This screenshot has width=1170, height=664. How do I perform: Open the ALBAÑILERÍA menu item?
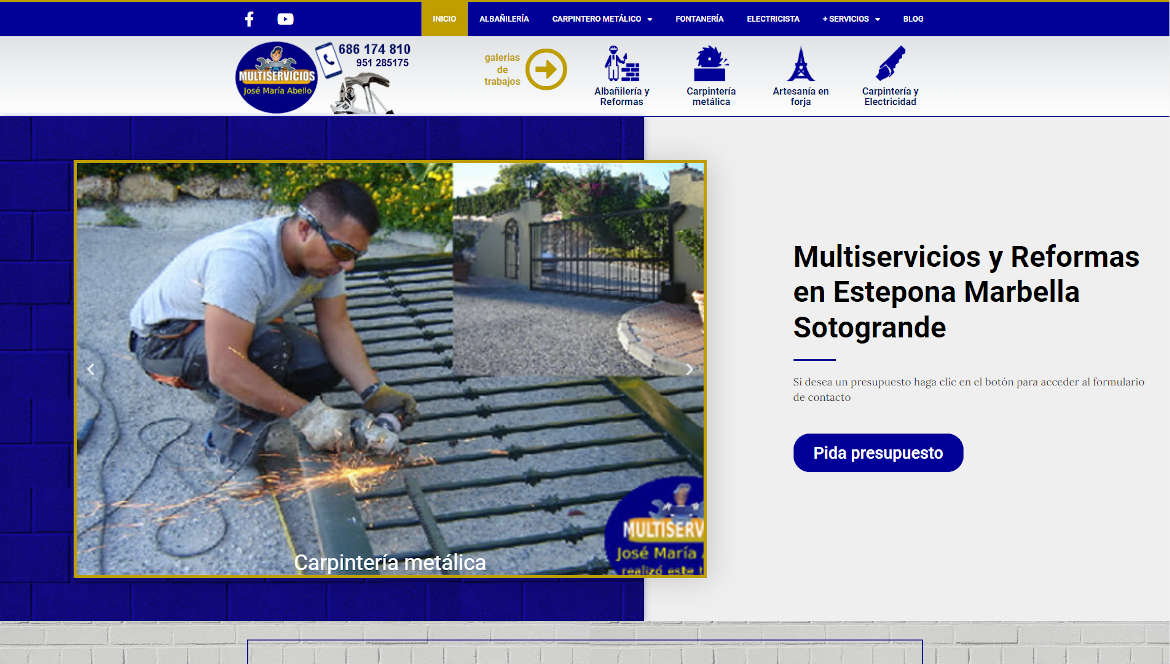(504, 19)
